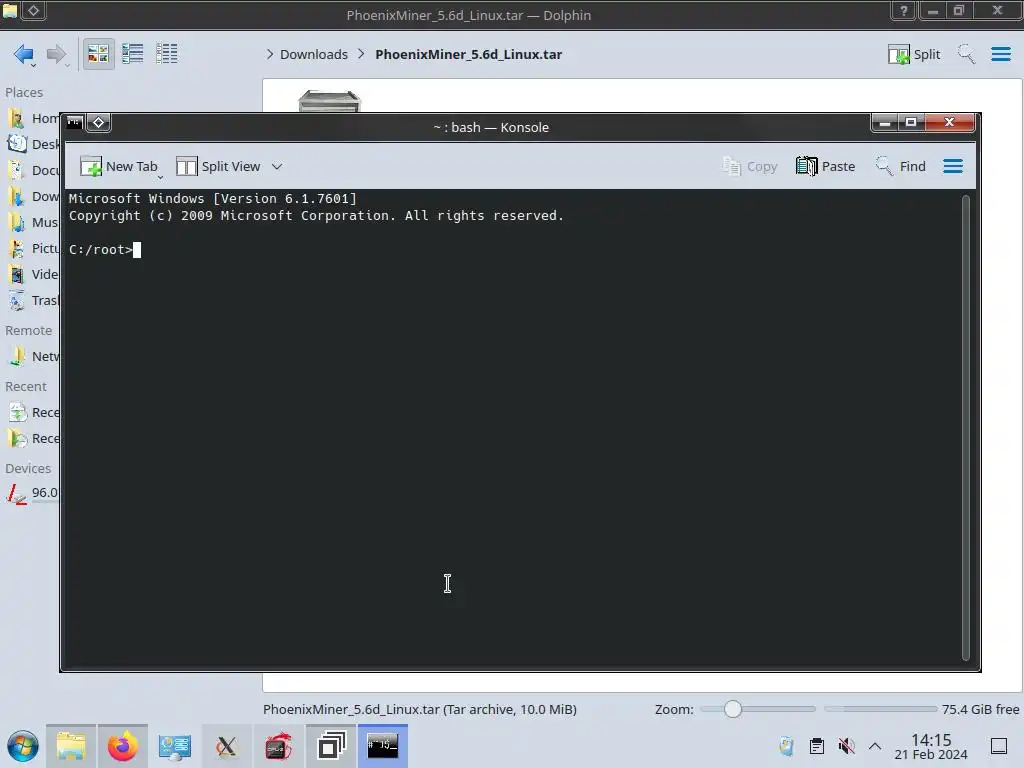Image resolution: width=1024 pixels, height=768 pixels.
Task: Open Pictures in Dolphin Places
Action: click(x=33, y=249)
